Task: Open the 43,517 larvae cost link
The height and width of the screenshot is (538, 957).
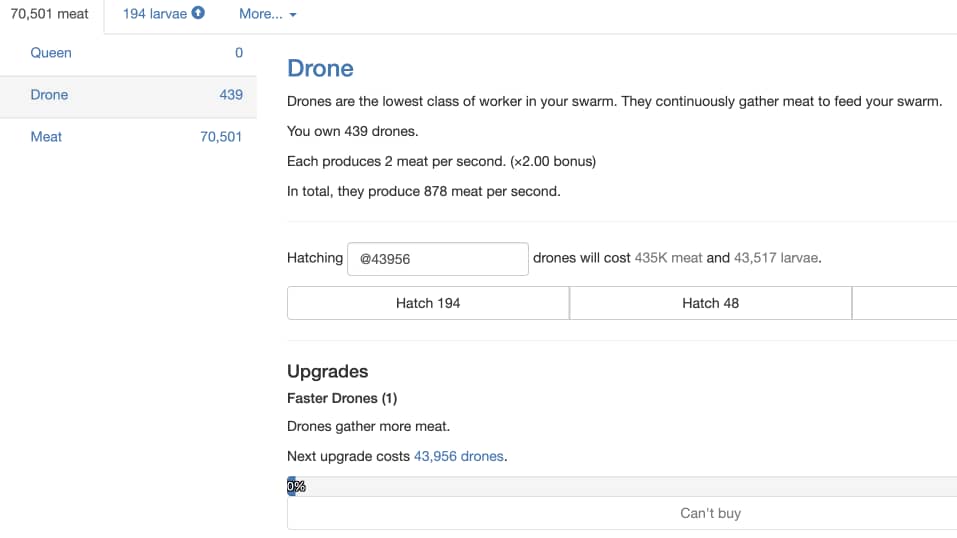Action: [776, 257]
